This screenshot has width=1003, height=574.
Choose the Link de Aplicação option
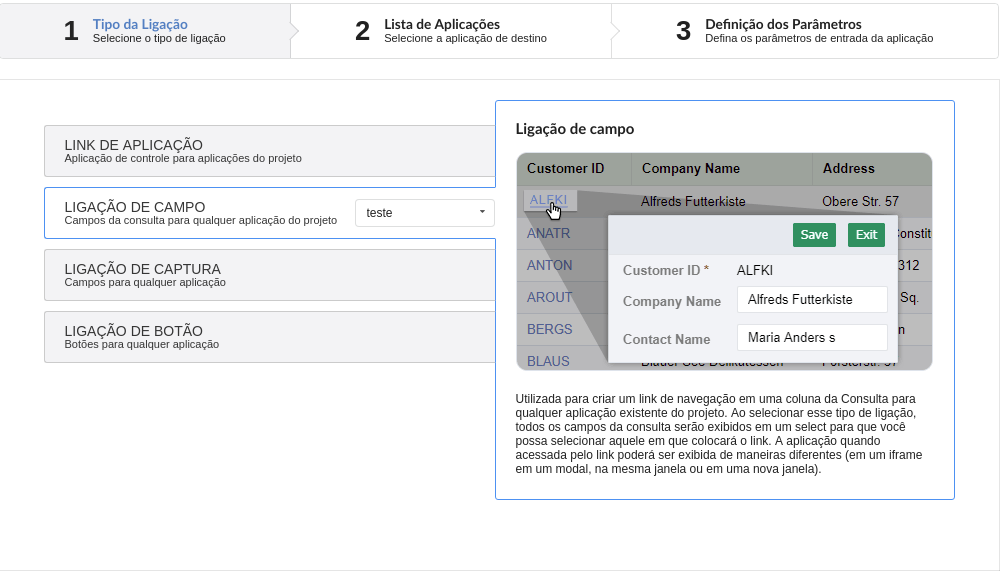pos(270,151)
